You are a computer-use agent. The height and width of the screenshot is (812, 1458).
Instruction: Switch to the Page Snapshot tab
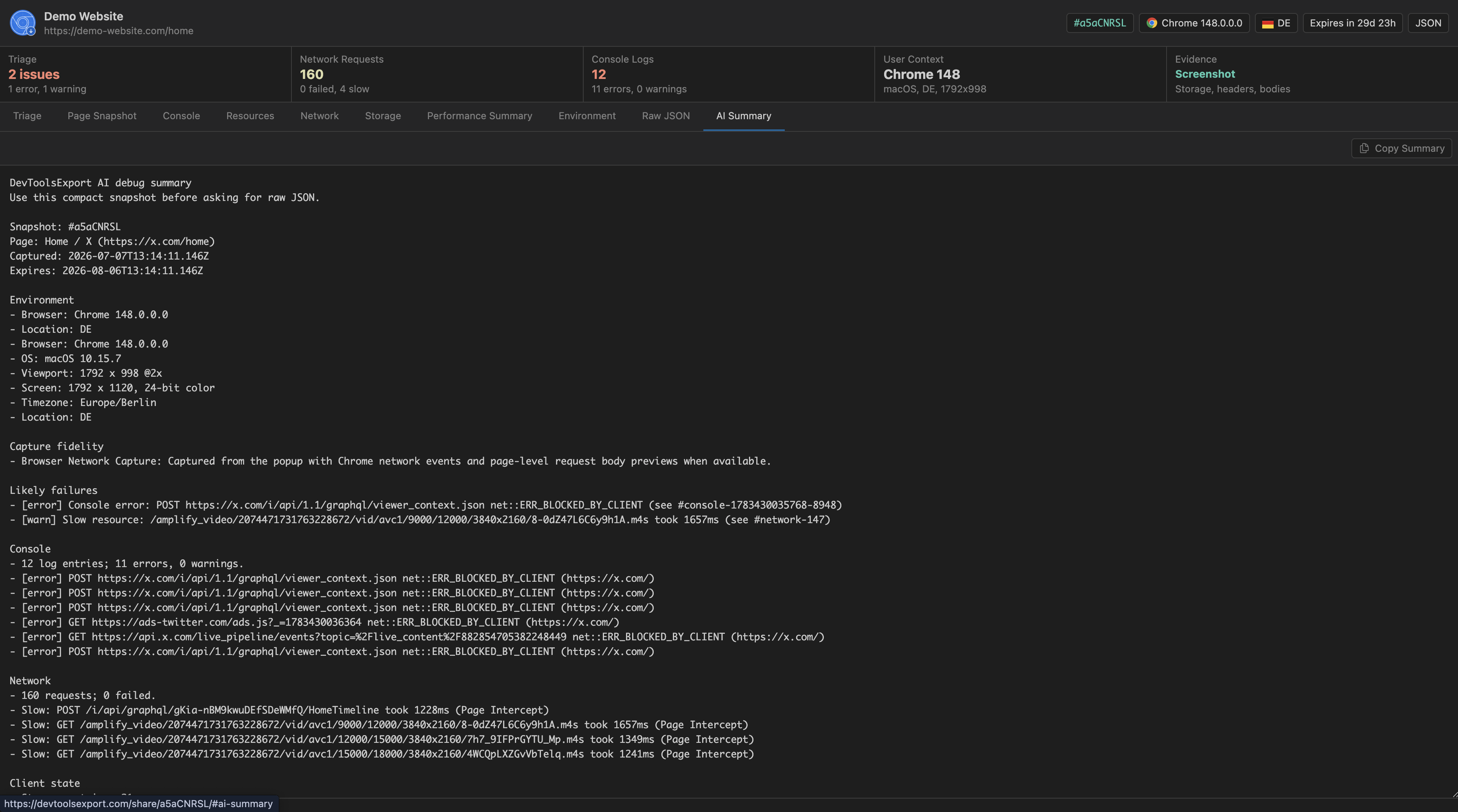pos(102,116)
